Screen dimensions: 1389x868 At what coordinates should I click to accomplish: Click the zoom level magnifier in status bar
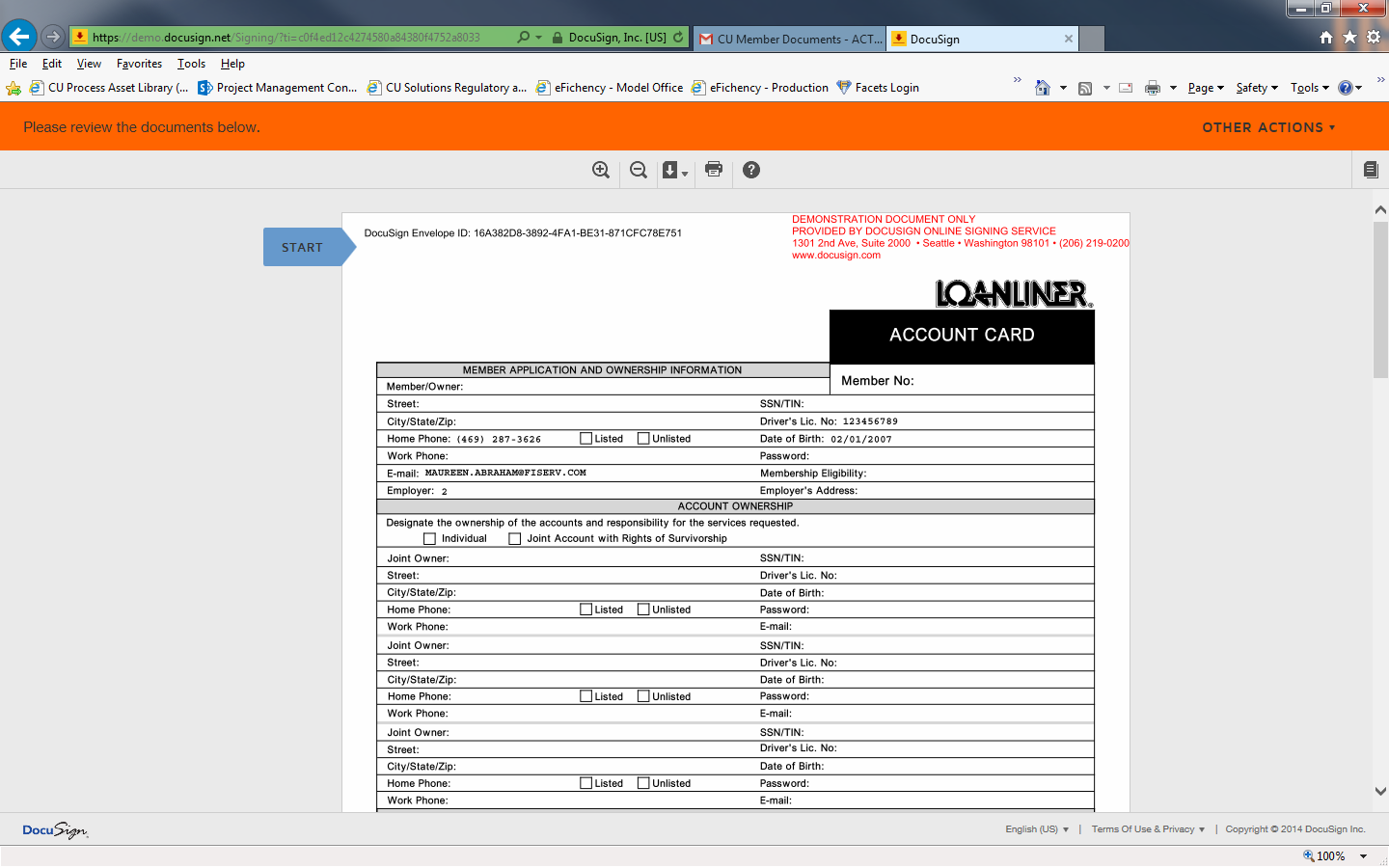(1309, 855)
